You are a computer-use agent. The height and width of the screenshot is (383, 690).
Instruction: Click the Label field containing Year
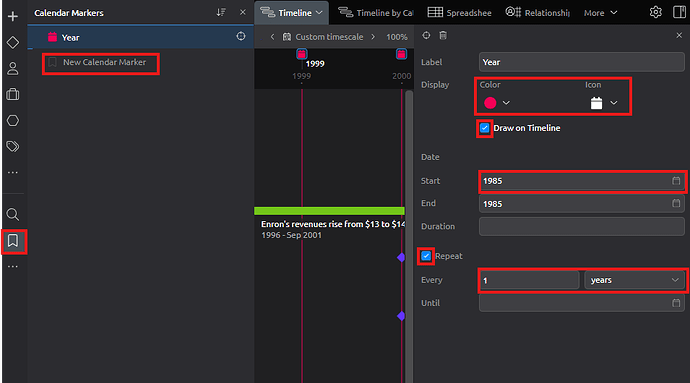point(581,62)
